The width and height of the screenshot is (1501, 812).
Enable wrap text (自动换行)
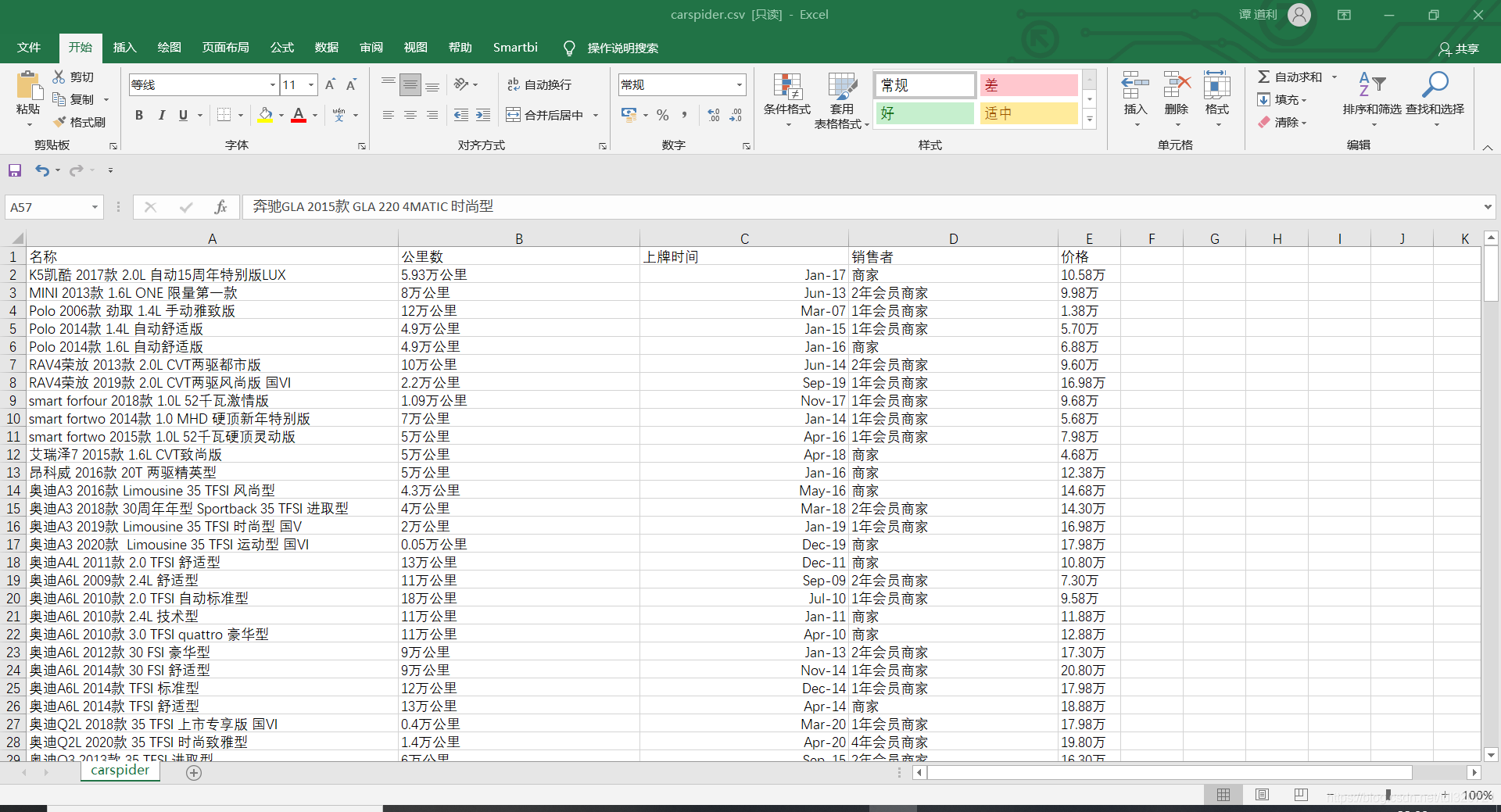tap(539, 84)
